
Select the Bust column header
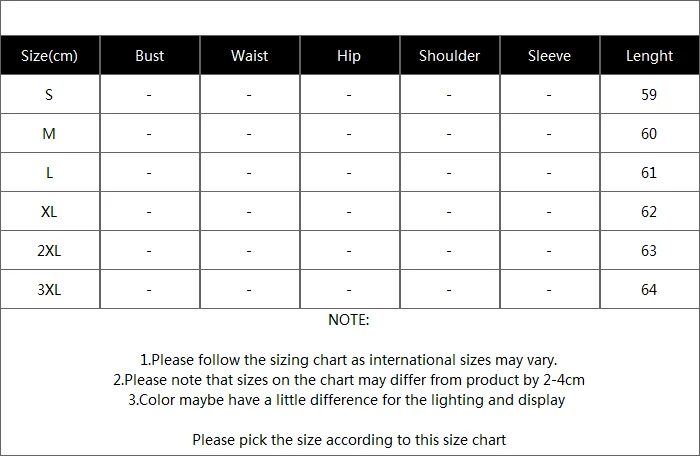(x=150, y=56)
